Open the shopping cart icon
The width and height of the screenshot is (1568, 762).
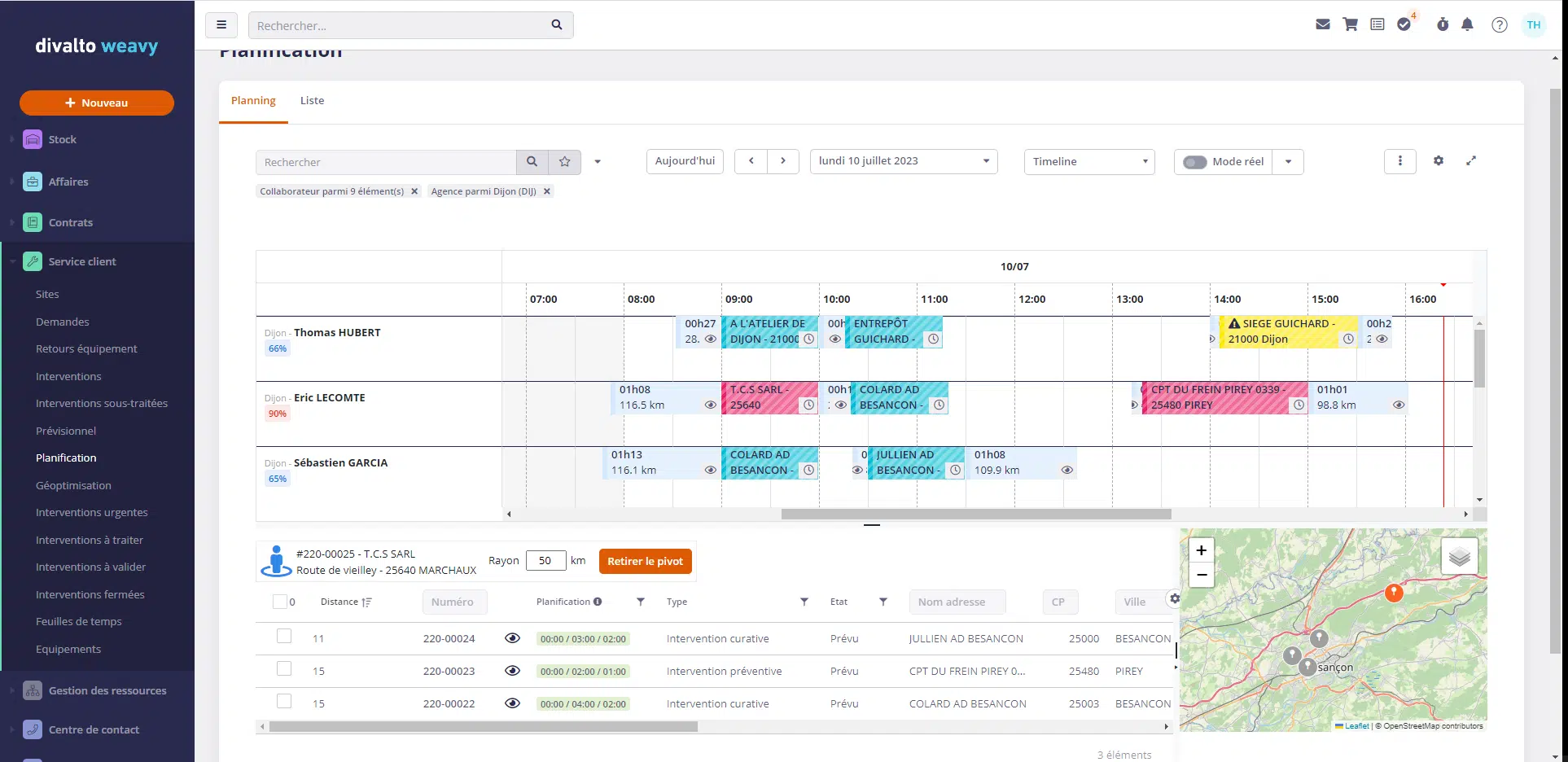[1350, 24]
